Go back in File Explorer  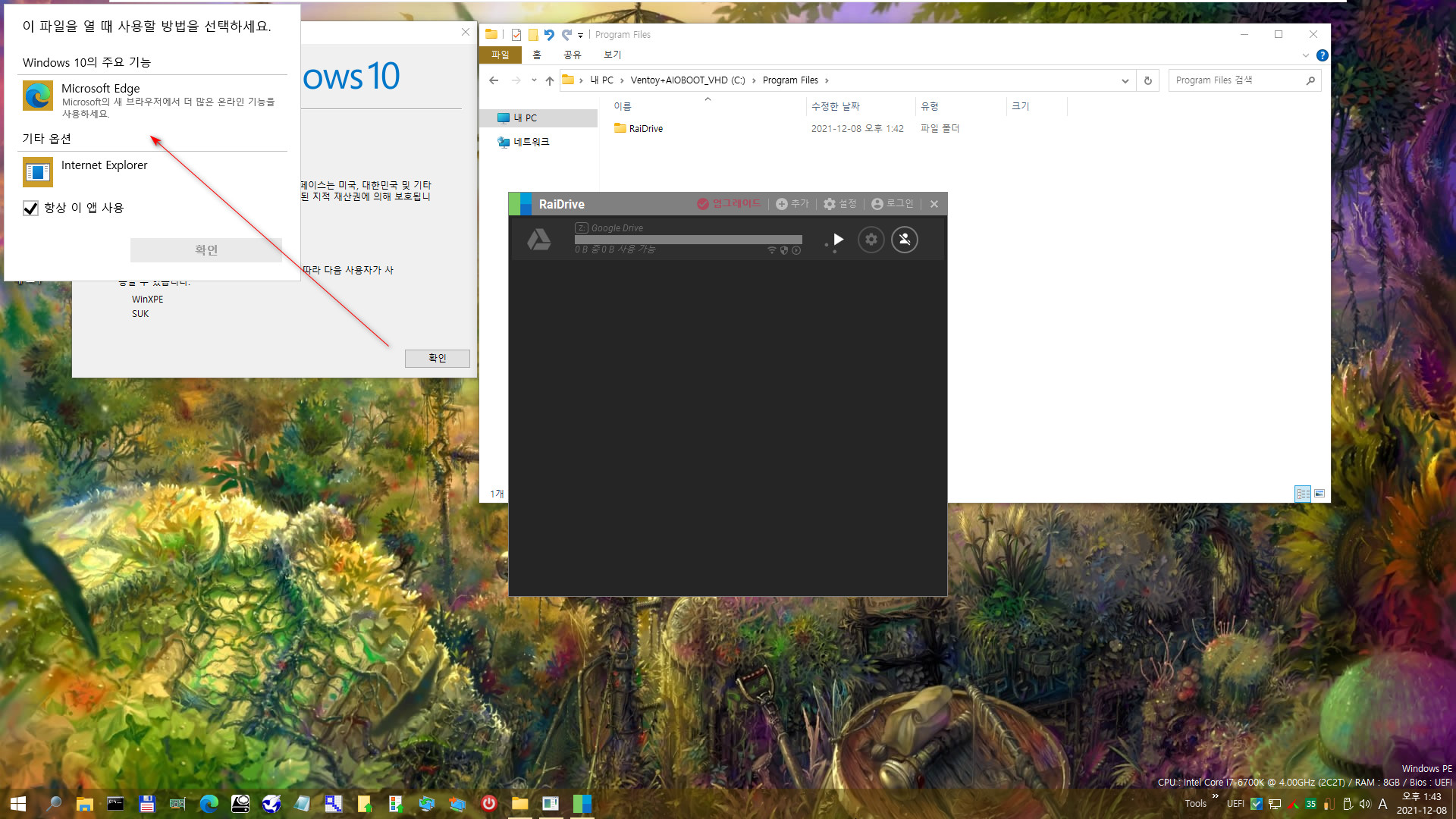coord(494,80)
